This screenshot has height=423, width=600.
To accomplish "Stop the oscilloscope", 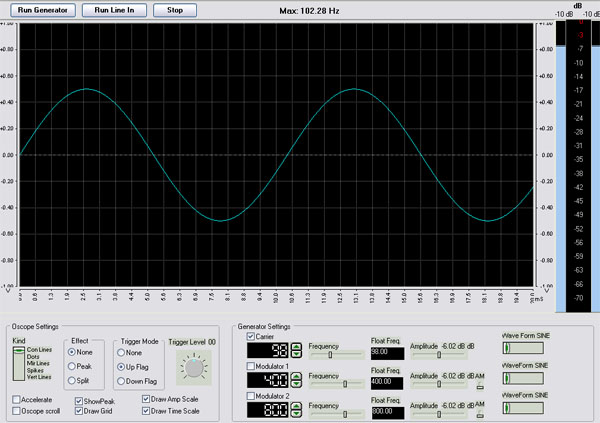I will (175, 10).
